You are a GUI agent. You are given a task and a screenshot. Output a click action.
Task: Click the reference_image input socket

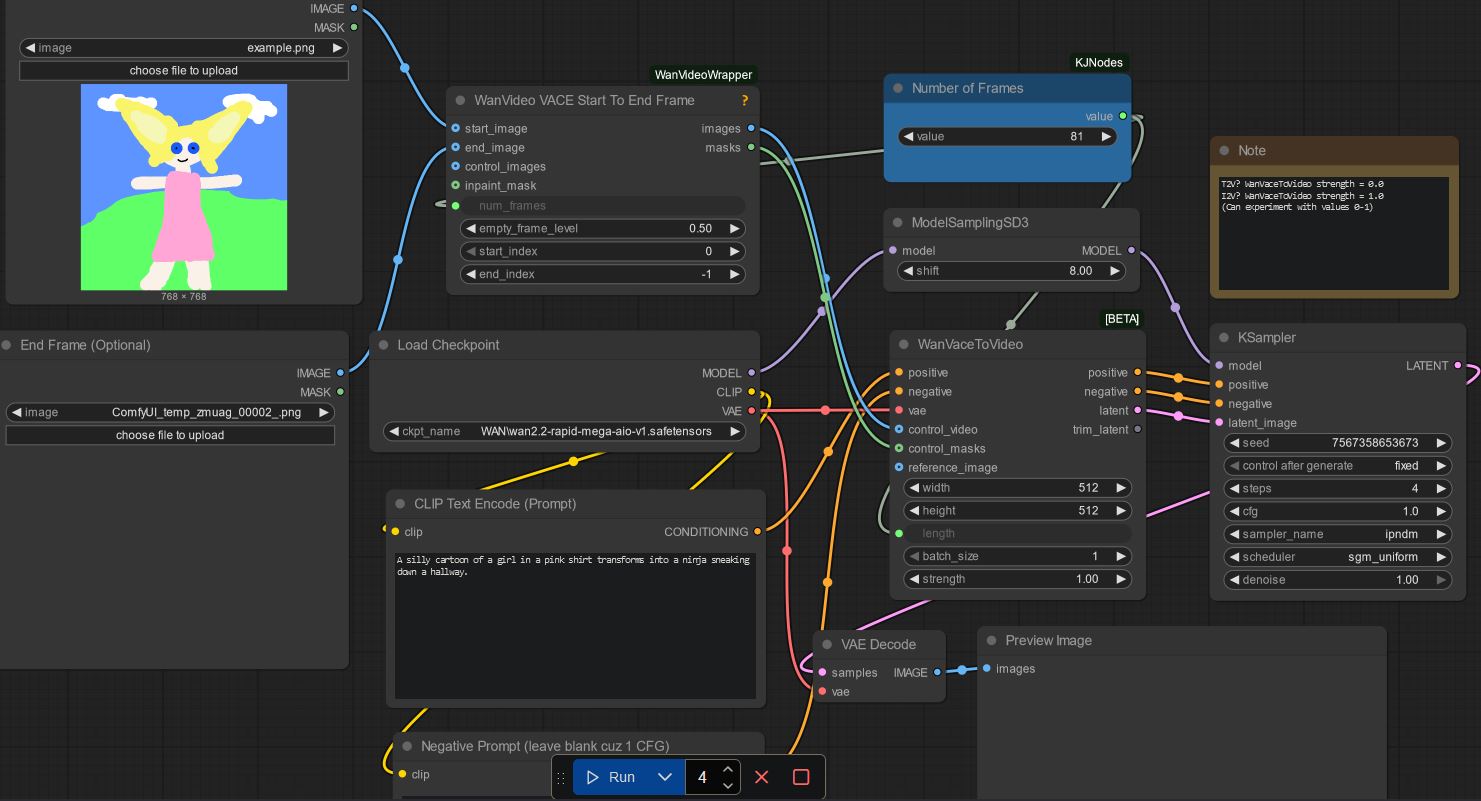point(899,468)
